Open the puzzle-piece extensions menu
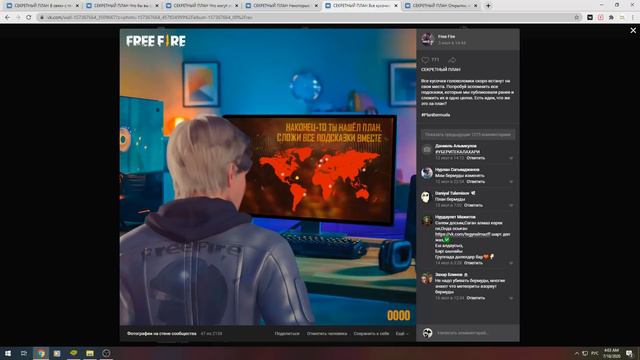 click(x=611, y=17)
